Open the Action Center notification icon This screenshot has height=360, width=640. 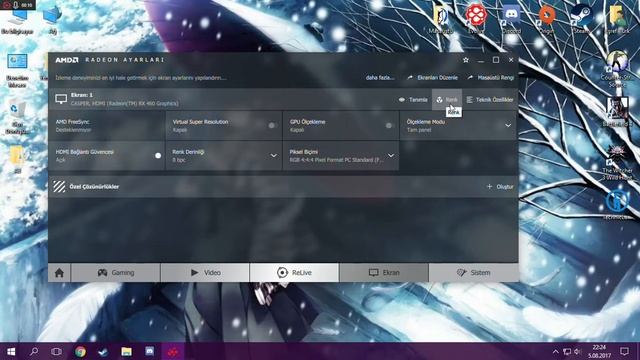click(624, 351)
